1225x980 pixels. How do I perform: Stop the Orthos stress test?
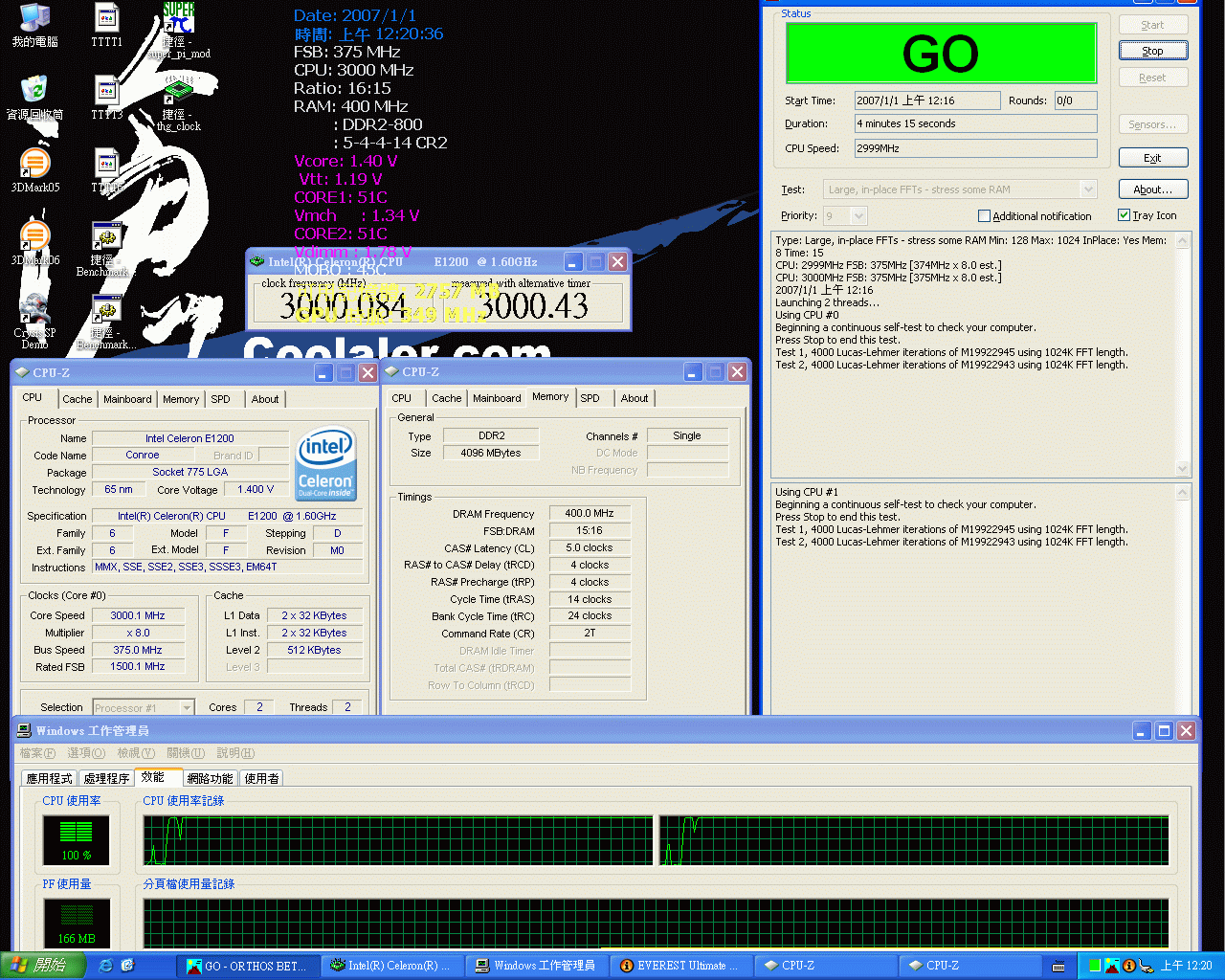1153,51
